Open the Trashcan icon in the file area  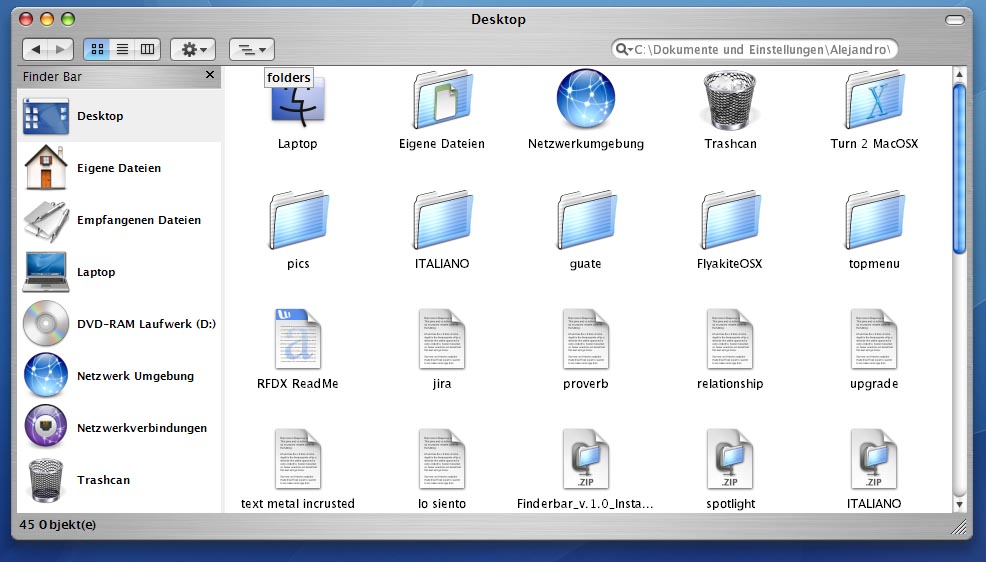(729, 99)
